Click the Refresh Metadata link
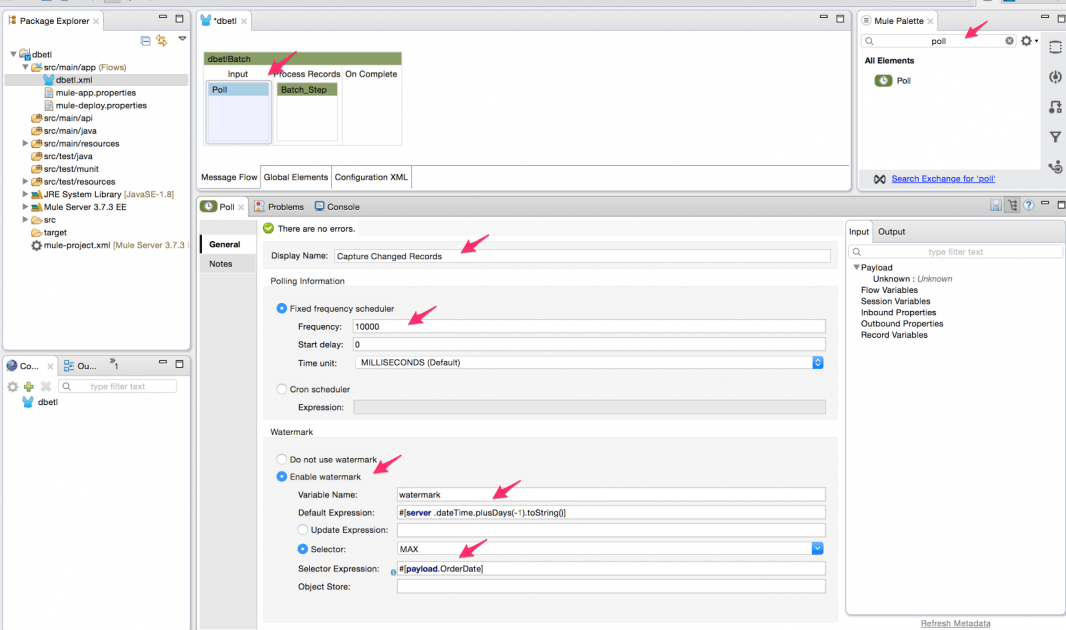1066x630 pixels. pos(956,623)
